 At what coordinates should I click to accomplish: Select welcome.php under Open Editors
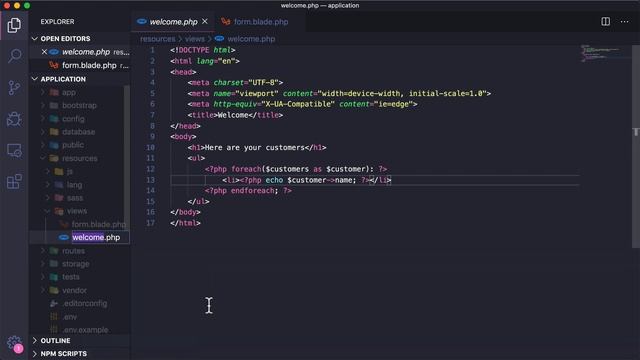click(81, 52)
